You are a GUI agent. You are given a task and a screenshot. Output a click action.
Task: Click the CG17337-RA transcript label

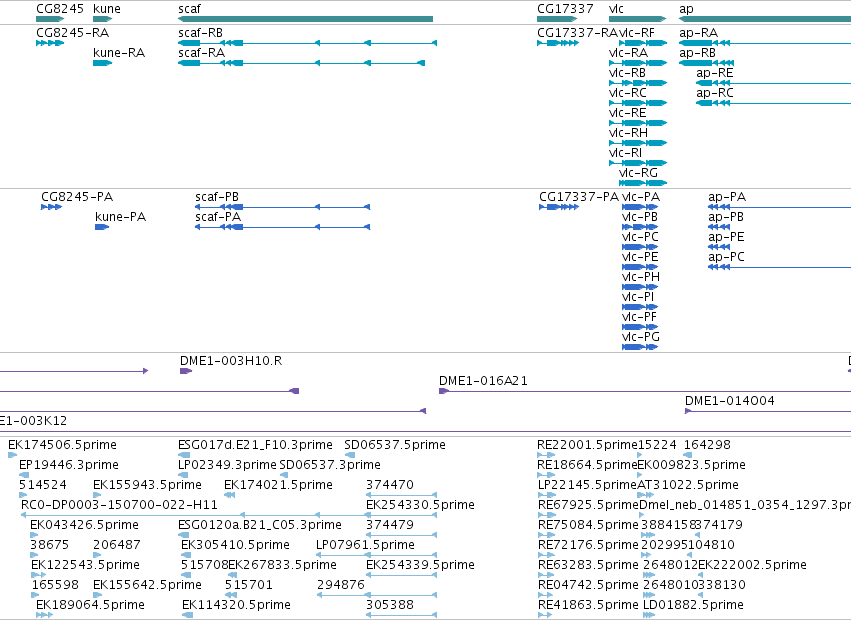click(577, 33)
